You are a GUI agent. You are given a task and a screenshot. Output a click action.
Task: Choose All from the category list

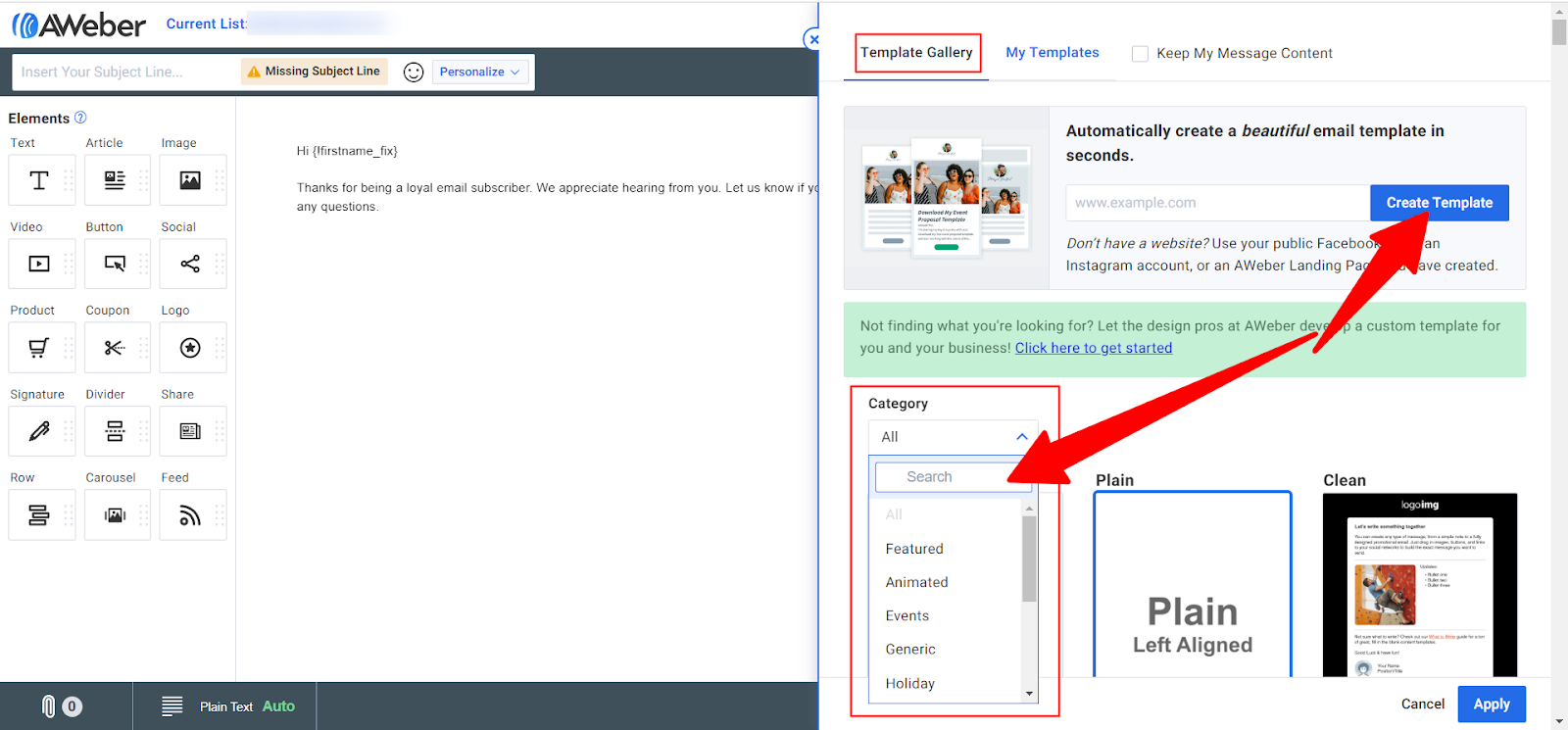(x=894, y=514)
